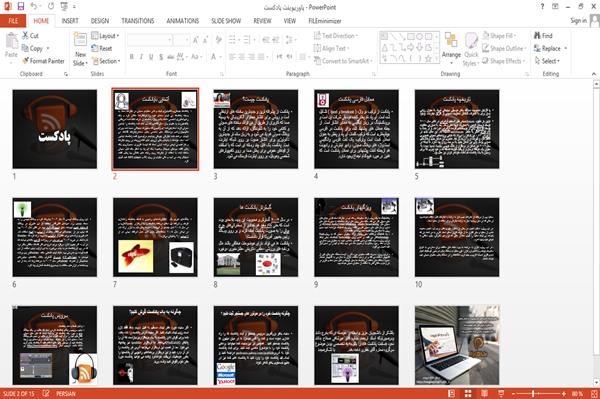Switch to the INSERT tab
This screenshot has width=600, height=399.
tap(70, 21)
